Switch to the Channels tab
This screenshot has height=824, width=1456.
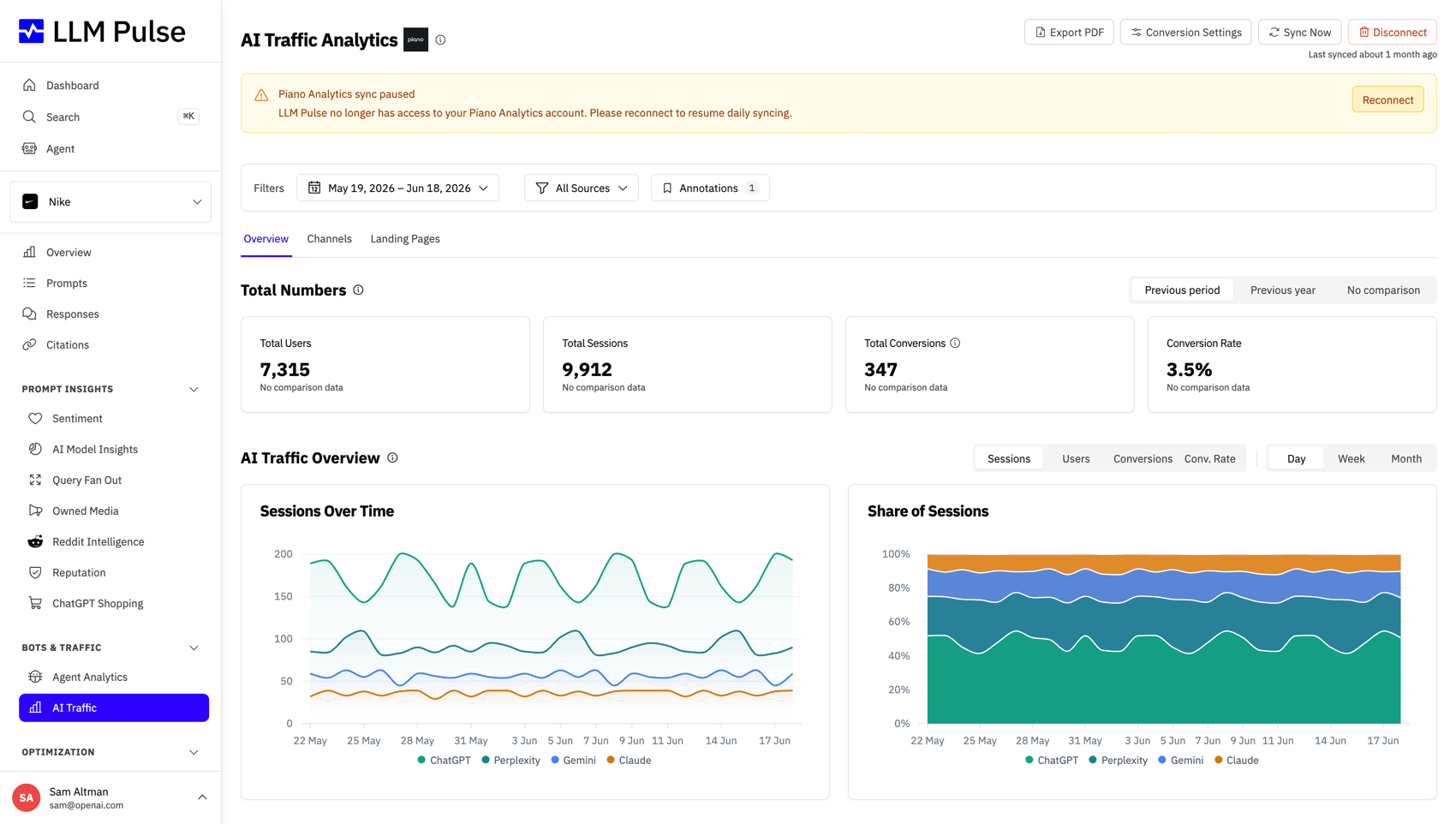(329, 239)
